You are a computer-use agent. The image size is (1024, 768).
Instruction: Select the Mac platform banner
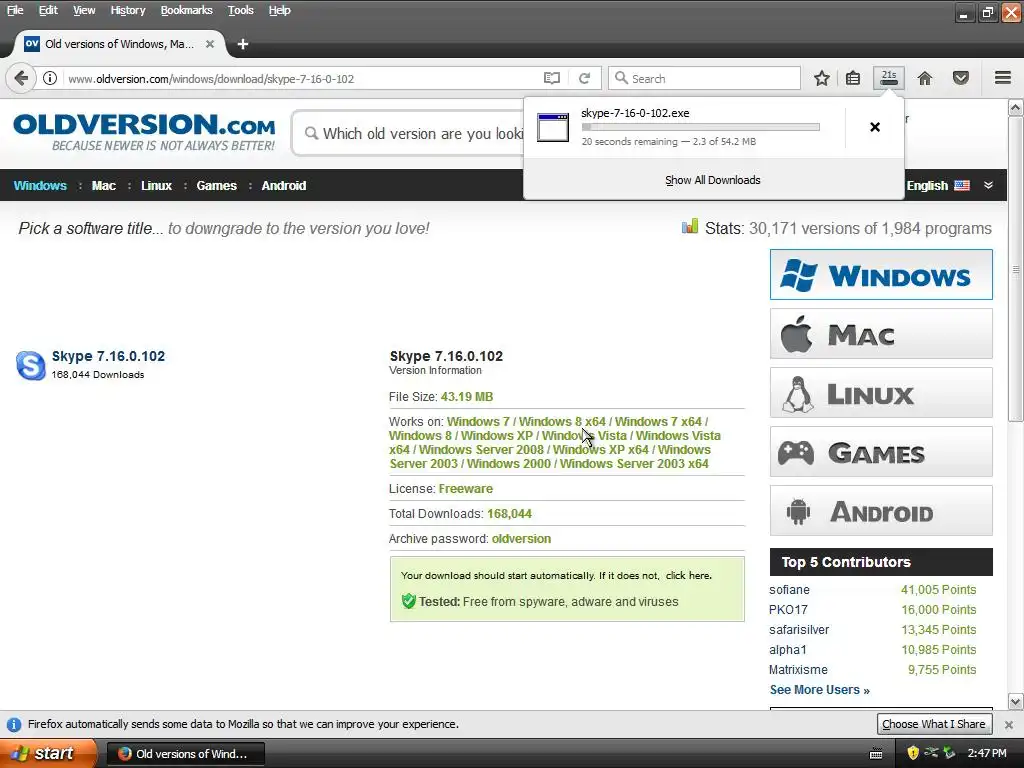tap(881, 334)
